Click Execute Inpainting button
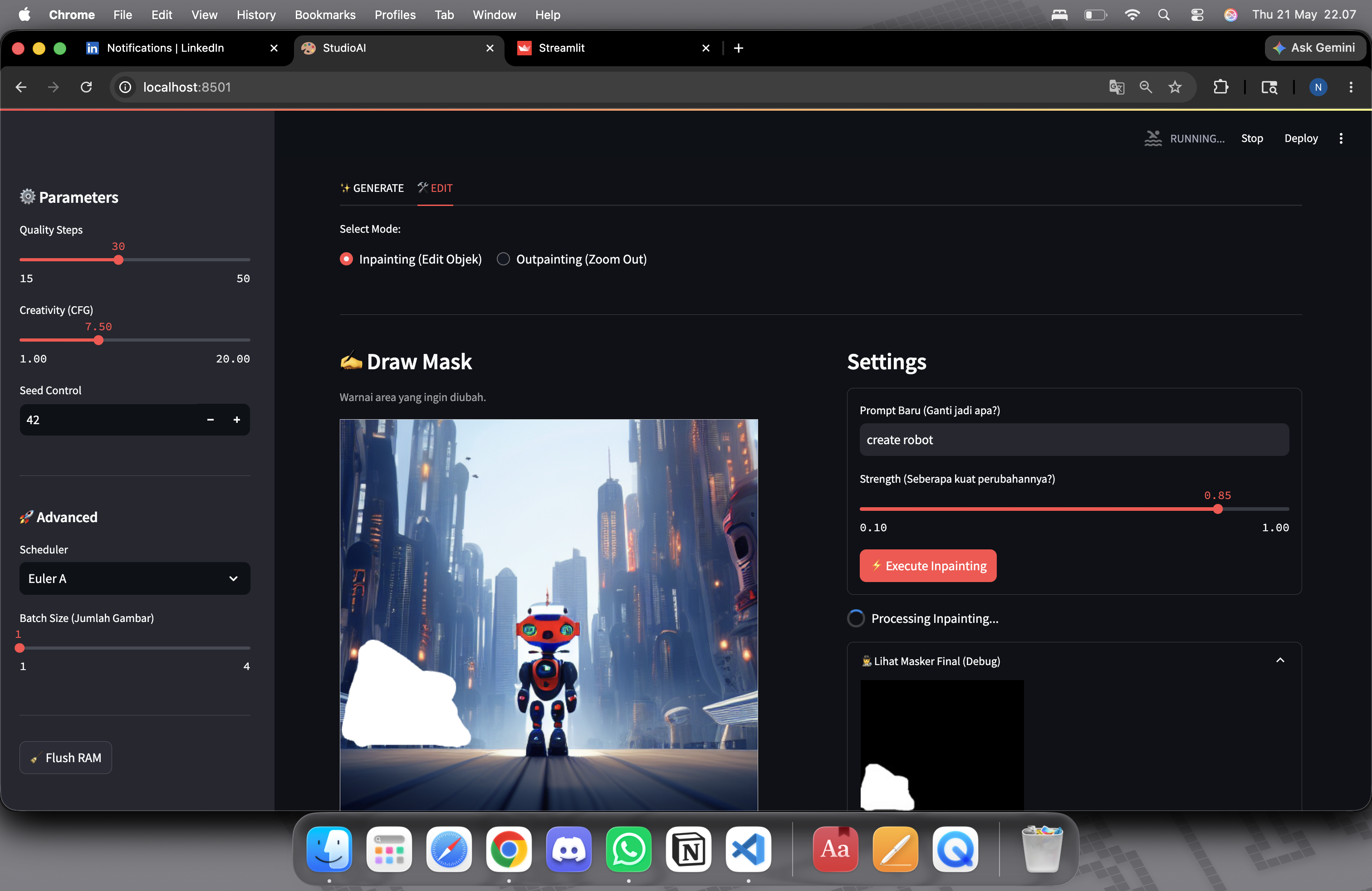The width and height of the screenshot is (1372, 891). [x=927, y=565]
